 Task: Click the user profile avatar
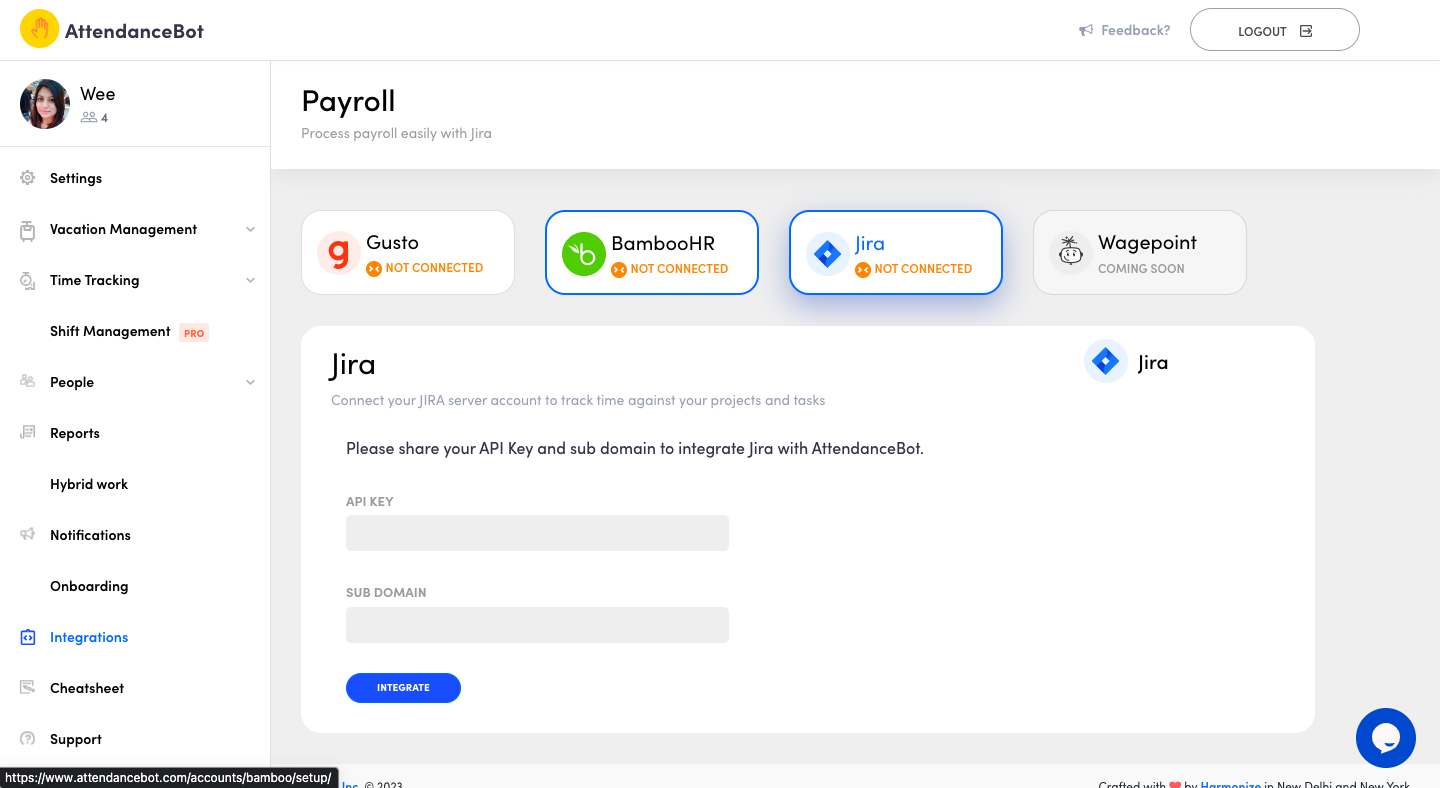click(45, 104)
